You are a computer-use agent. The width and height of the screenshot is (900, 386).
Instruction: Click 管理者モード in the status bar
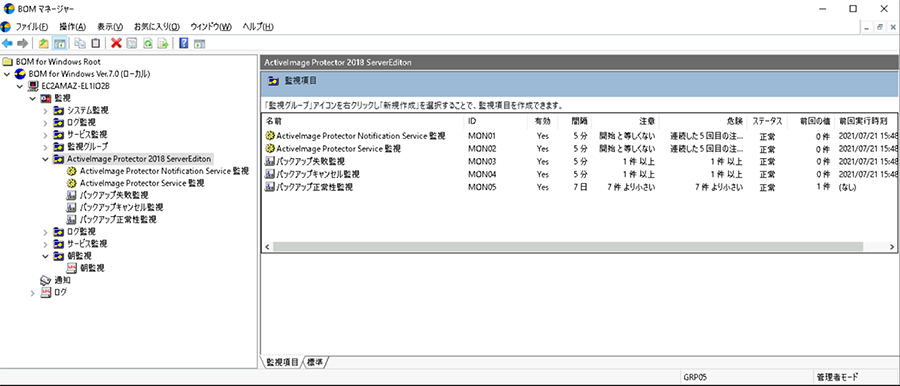point(838,377)
